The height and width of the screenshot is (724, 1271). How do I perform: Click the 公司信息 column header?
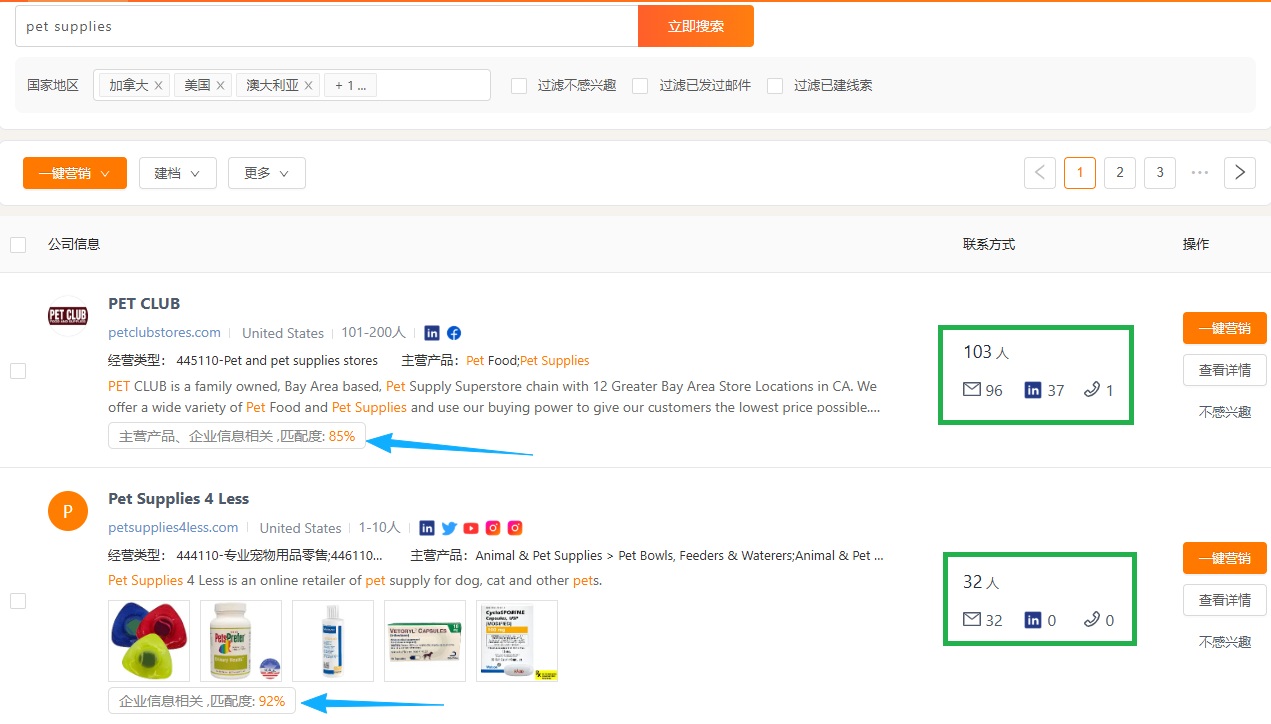click(74, 245)
